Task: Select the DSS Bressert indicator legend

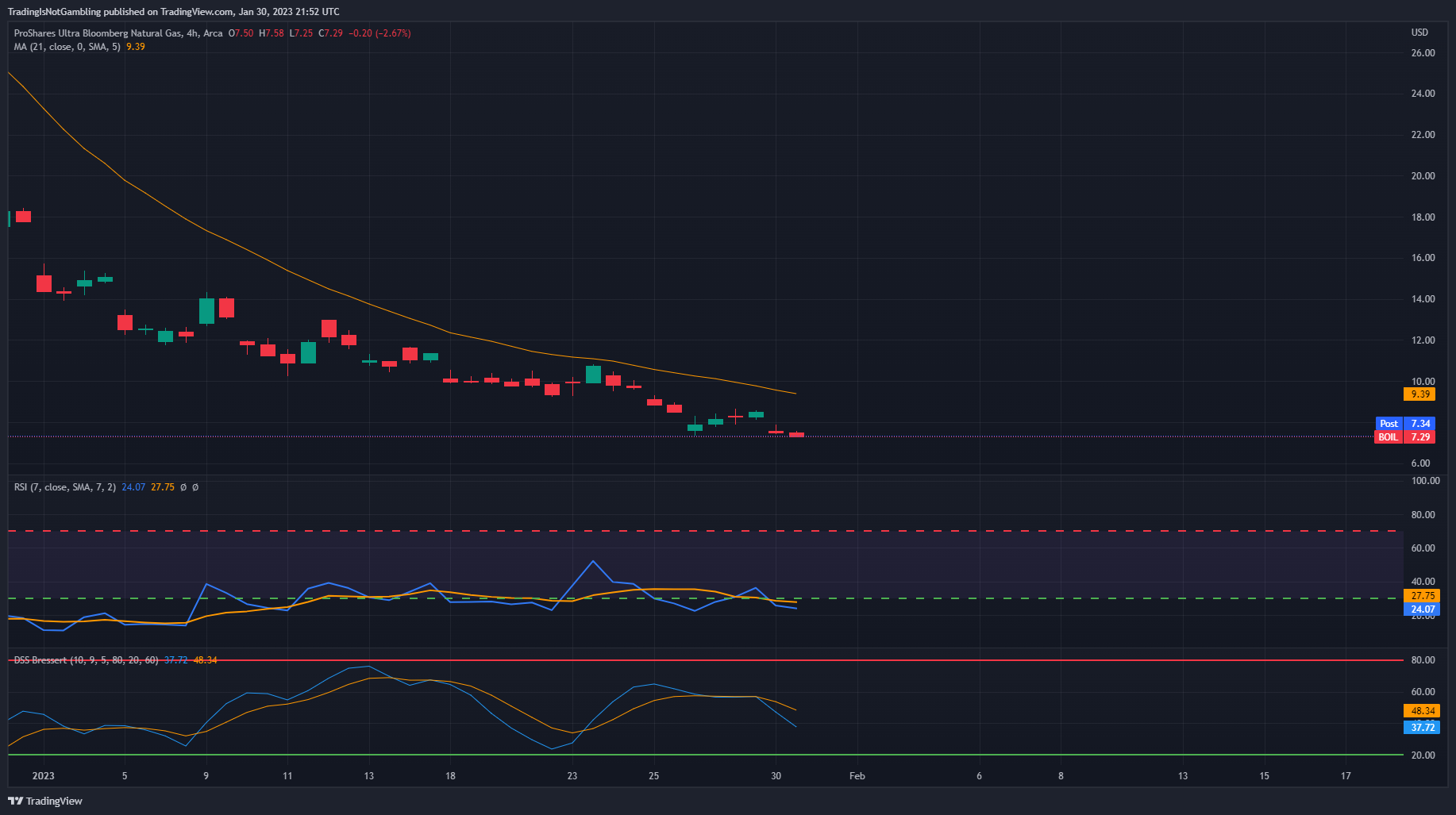Action: 87,660
